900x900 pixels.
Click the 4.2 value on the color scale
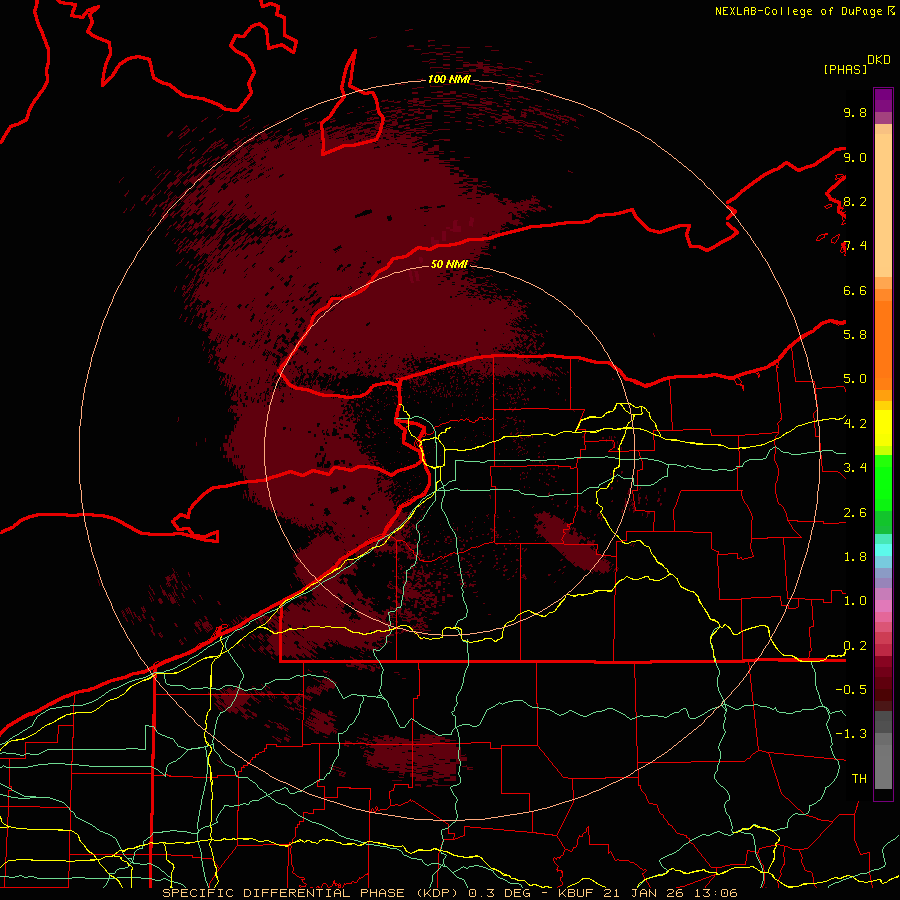(x=855, y=424)
